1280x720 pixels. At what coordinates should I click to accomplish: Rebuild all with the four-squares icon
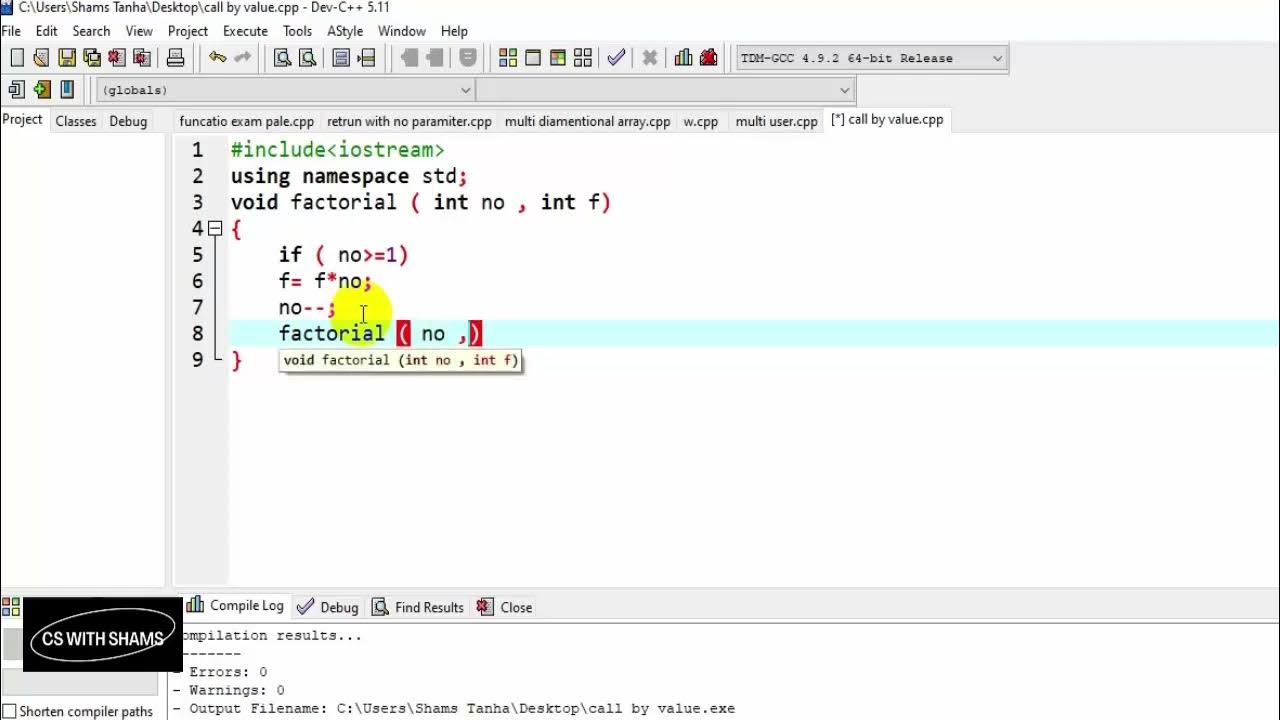583,58
